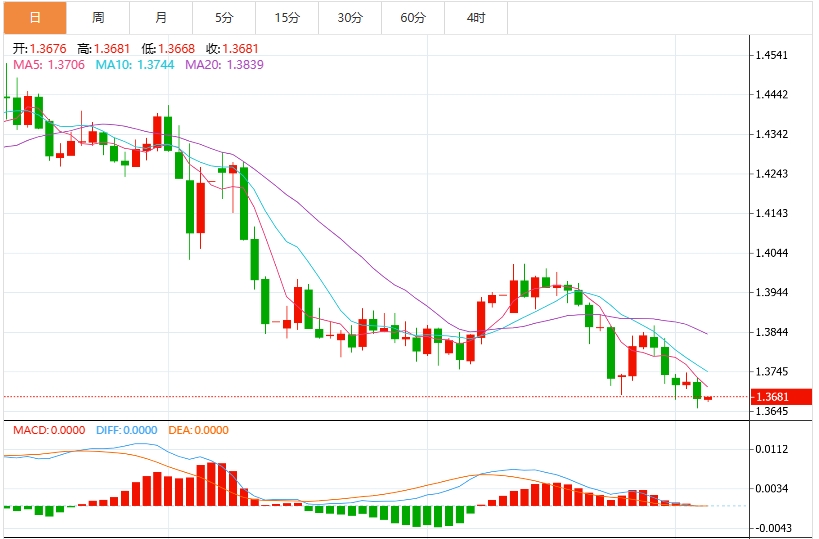The width and height of the screenshot is (819, 539).
Task: Click the MA5: 1.3706 indicator label
Action: point(49,65)
